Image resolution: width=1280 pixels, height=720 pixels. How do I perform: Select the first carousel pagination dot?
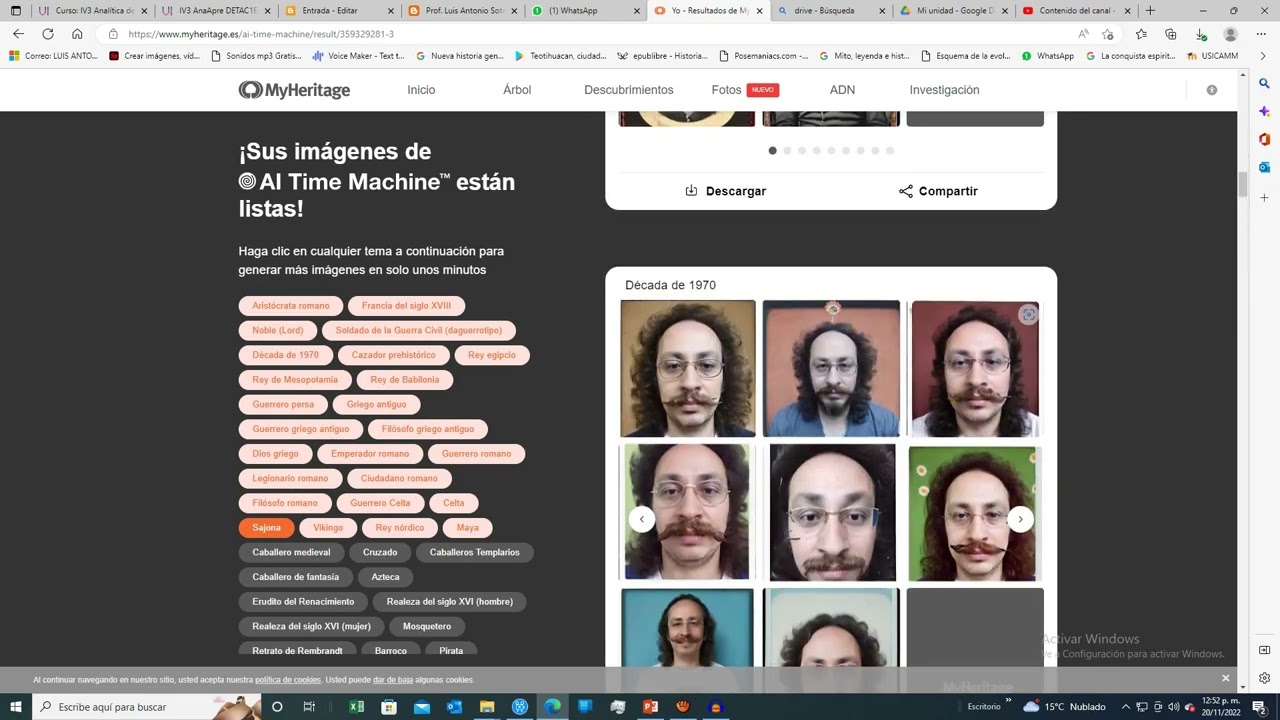pos(772,151)
